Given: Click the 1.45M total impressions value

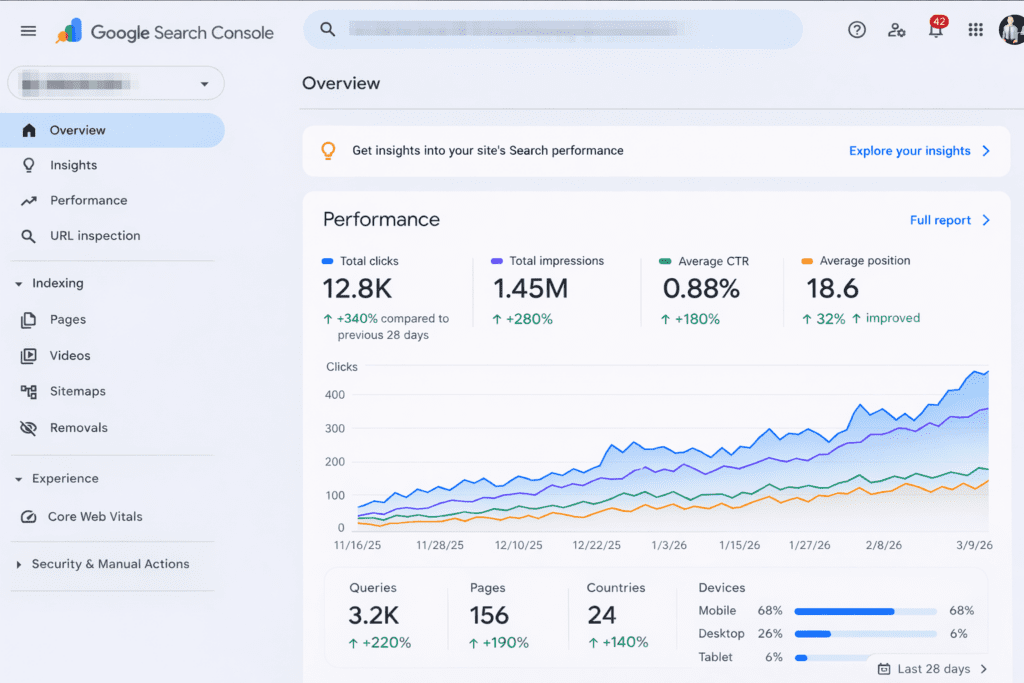Looking at the screenshot, I should (530, 289).
